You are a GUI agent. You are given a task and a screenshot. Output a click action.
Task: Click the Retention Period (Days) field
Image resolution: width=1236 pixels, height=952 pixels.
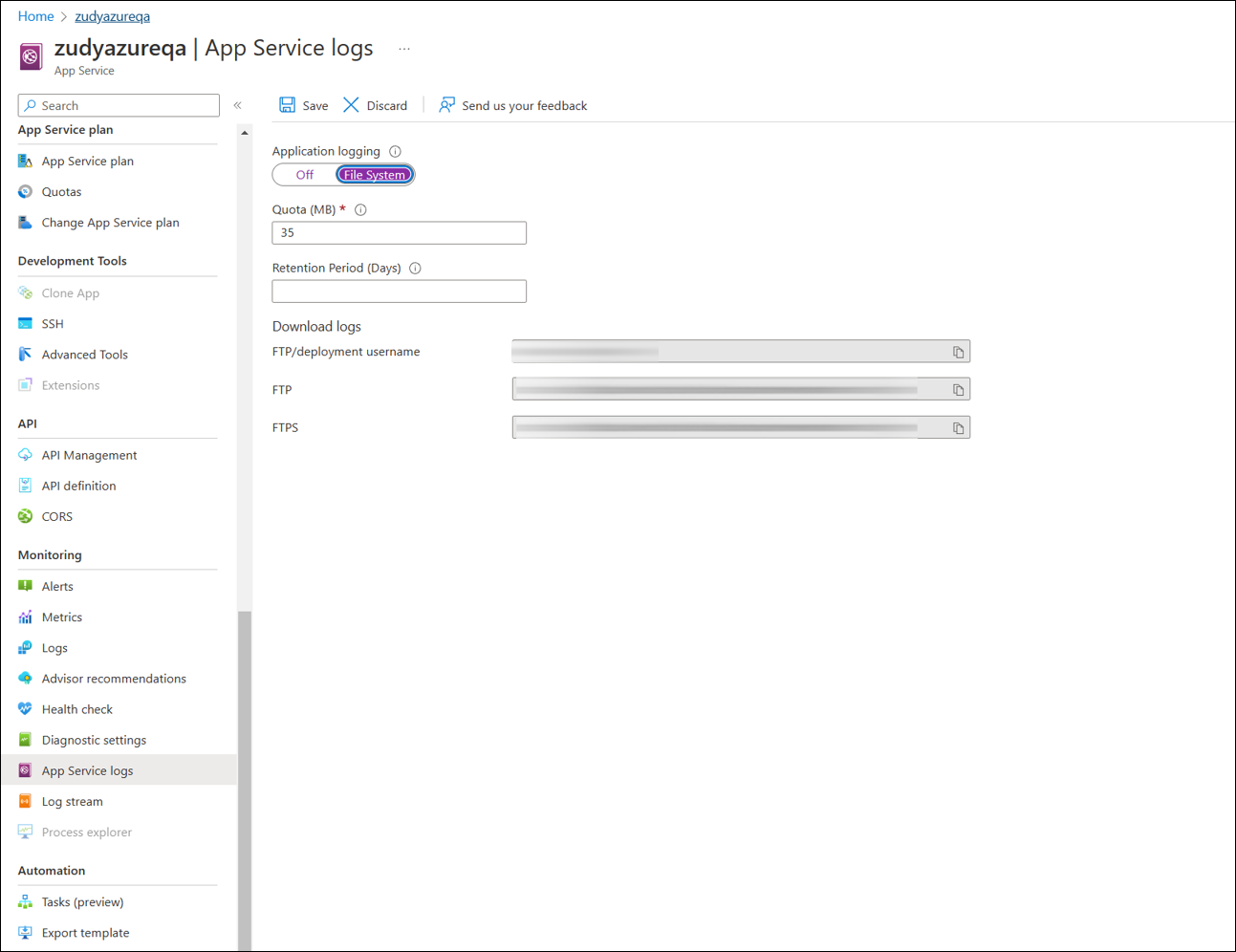[399, 291]
